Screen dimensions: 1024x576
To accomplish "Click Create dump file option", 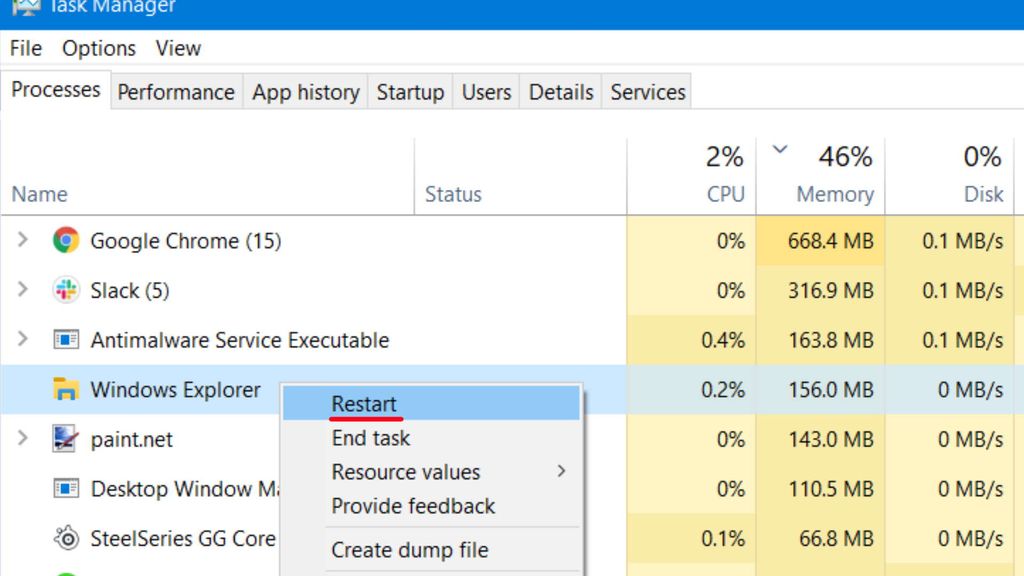I will point(409,549).
